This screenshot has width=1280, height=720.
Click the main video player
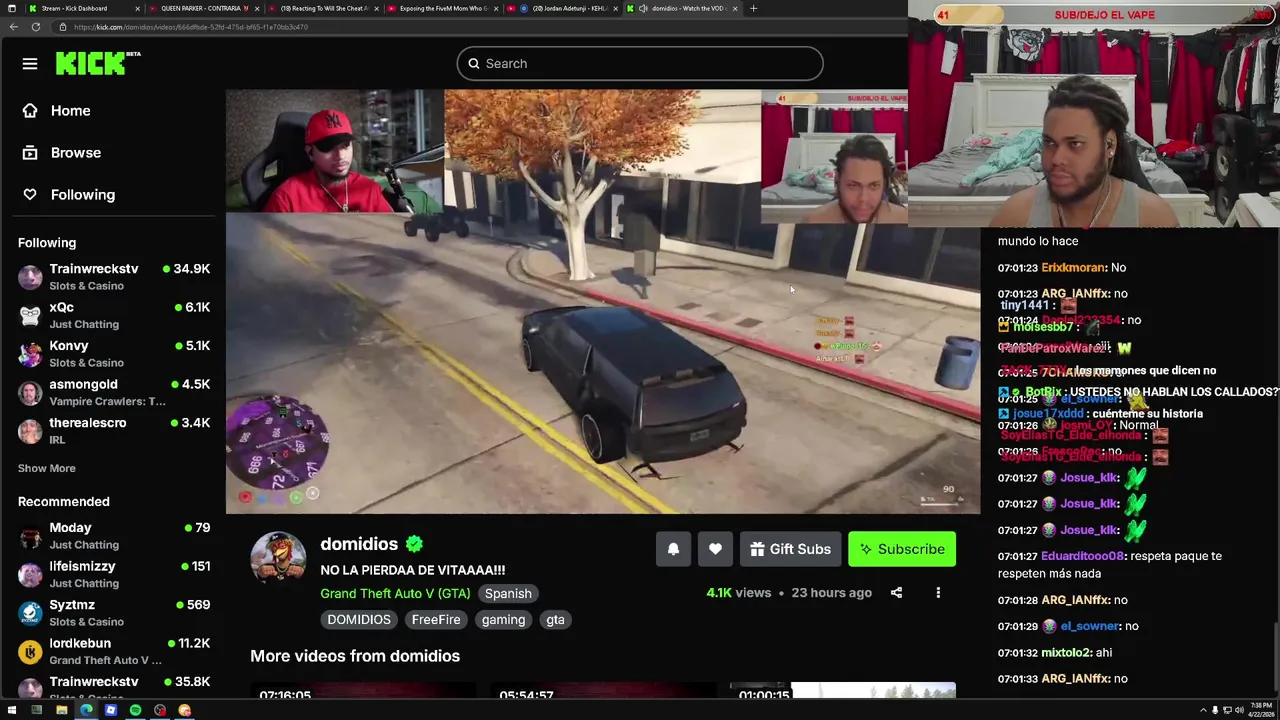click(x=603, y=302)
